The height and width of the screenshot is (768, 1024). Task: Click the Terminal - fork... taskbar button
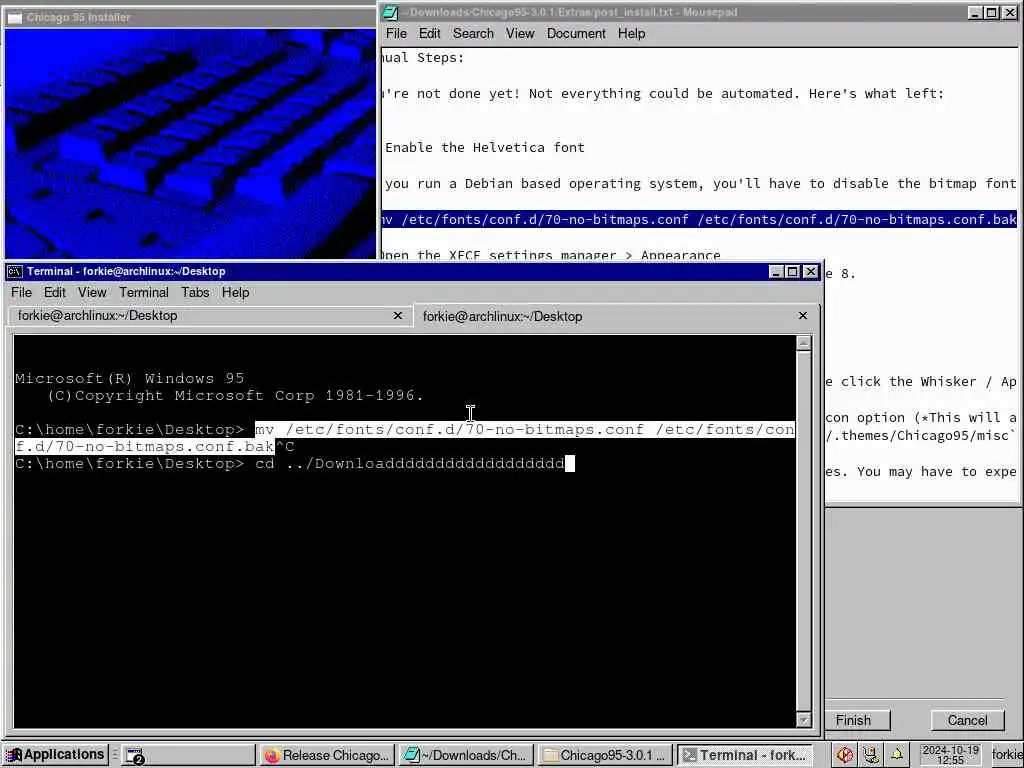pos(744,756)
